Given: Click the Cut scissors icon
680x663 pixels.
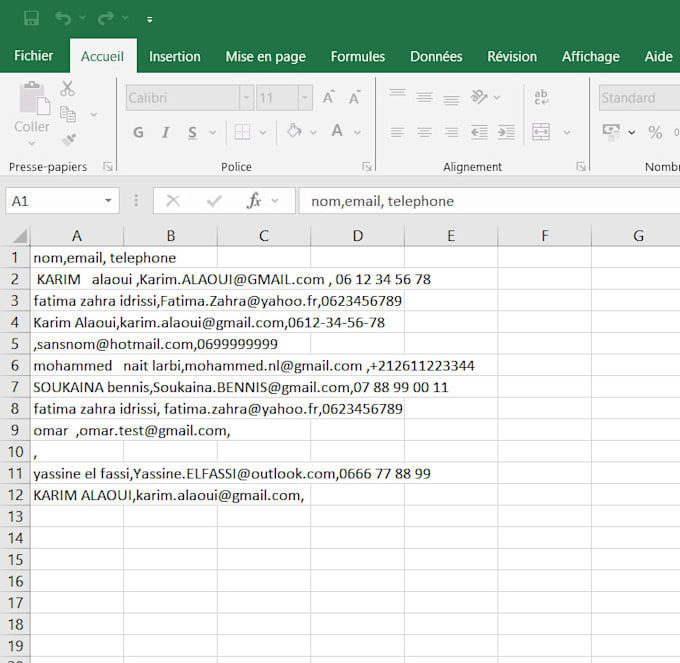Looking at the screenshot, I should 67,88.
